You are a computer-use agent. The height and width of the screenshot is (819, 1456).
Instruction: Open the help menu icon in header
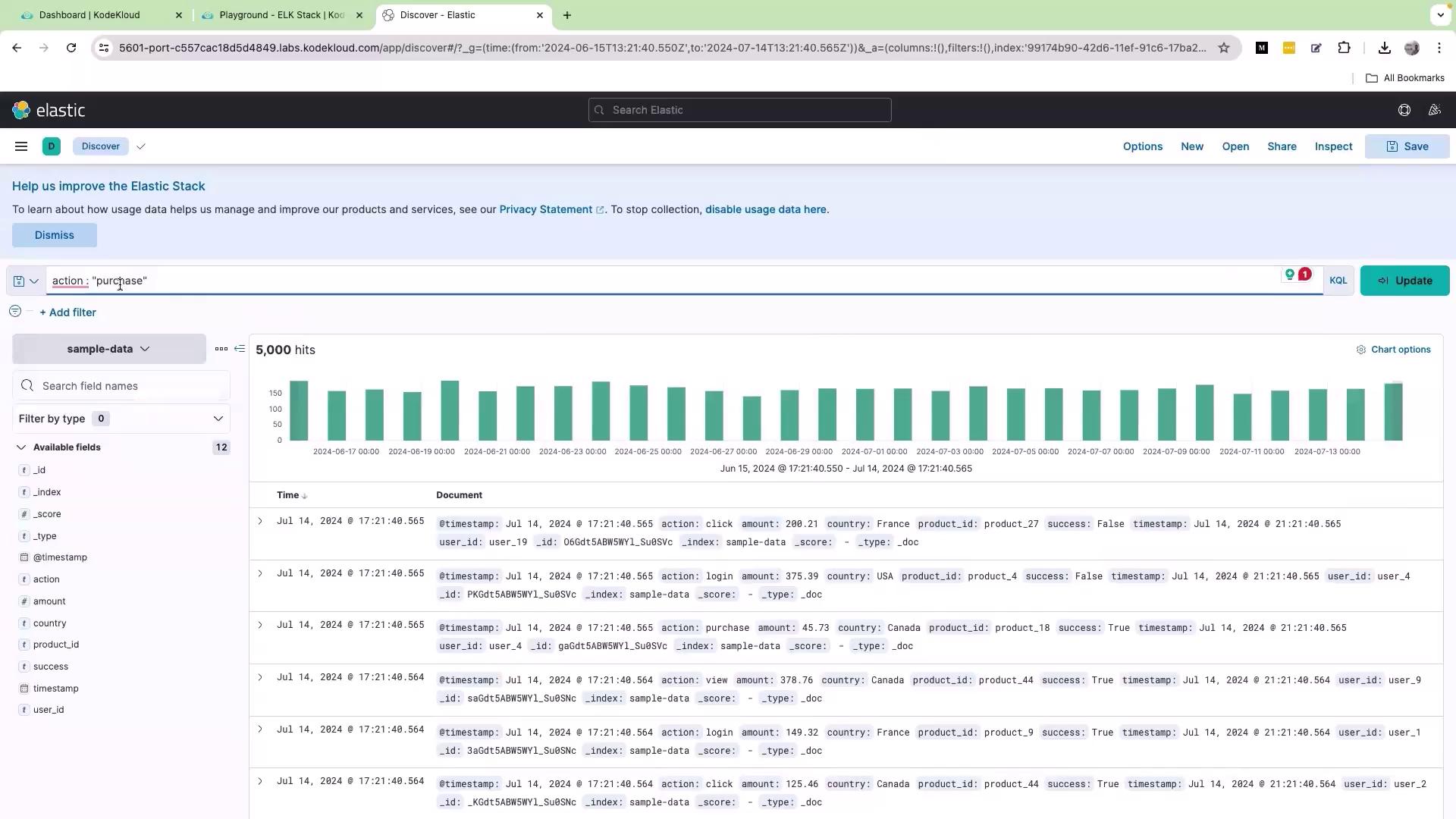(x=1404, y=110)
